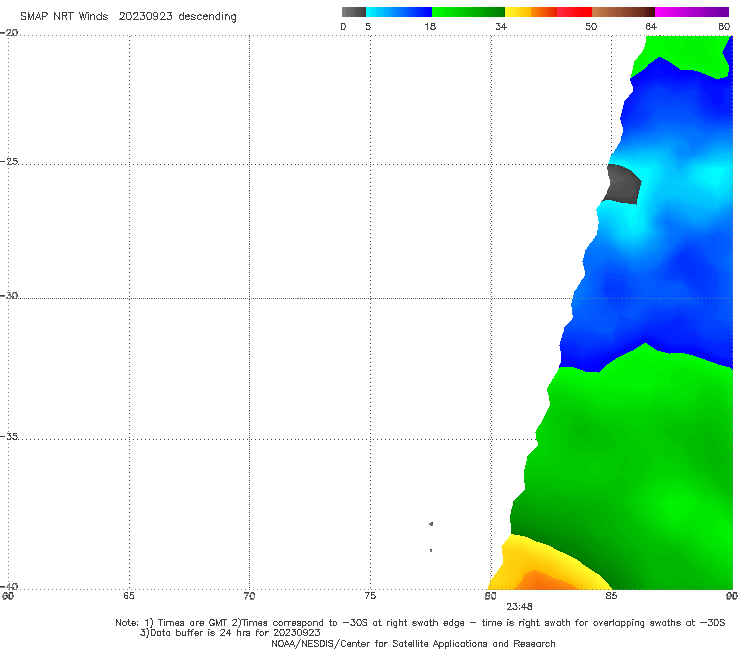740x650 pixels.
Task: Click the colorbar label '64'
Action: (651, 26)
